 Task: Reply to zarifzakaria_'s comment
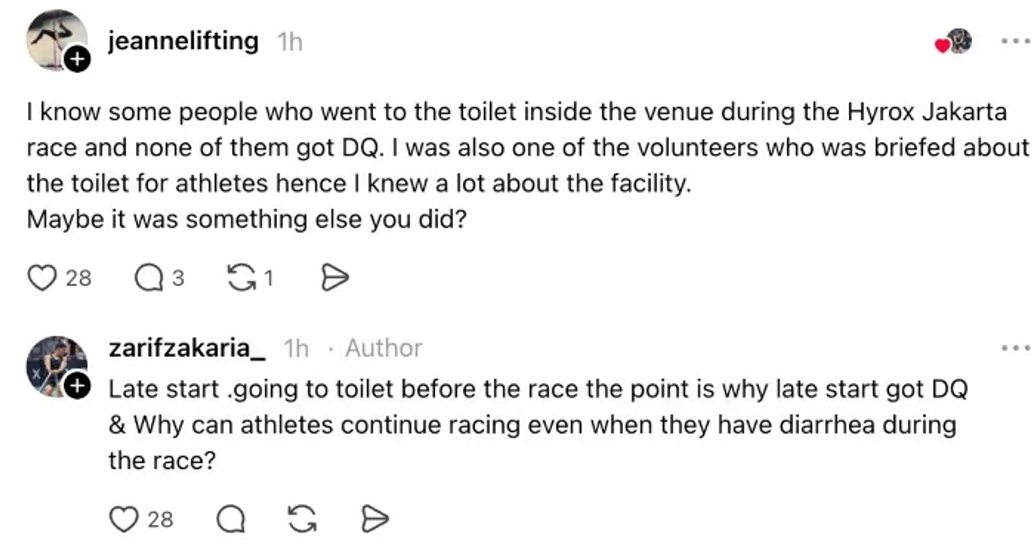click(x=231, y=519)
